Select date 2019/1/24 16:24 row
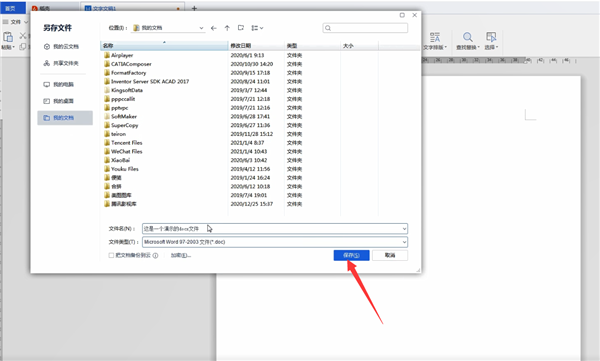The width and height of the screenshot is (600, 361). [x=250, y=178]
